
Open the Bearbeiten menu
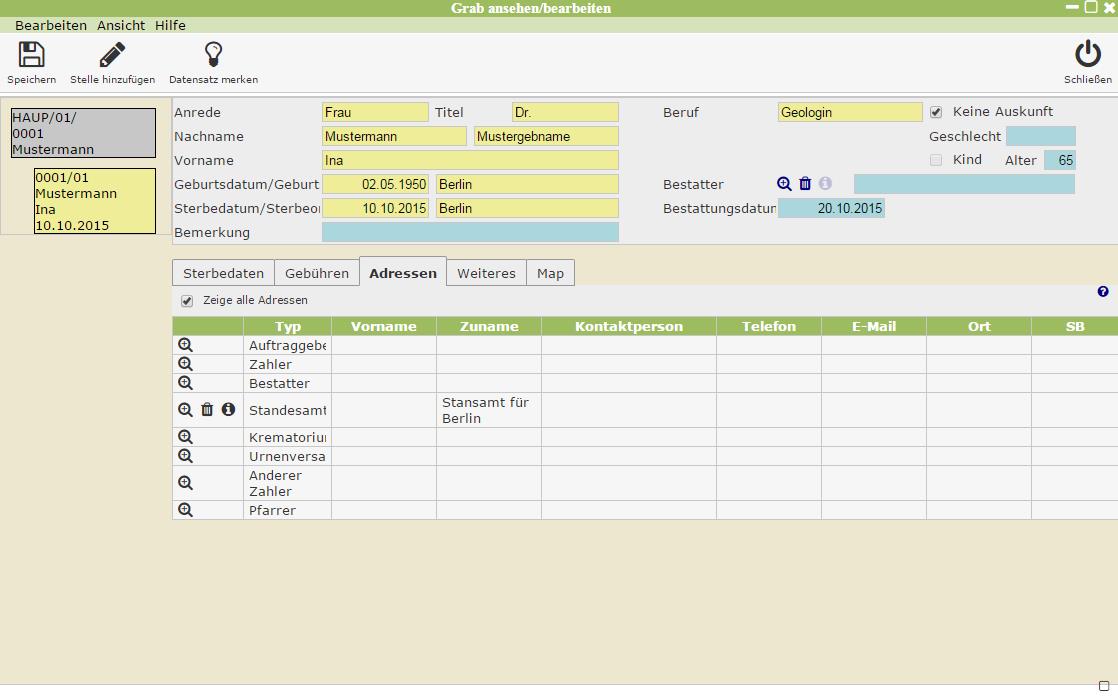pos(51,25)
